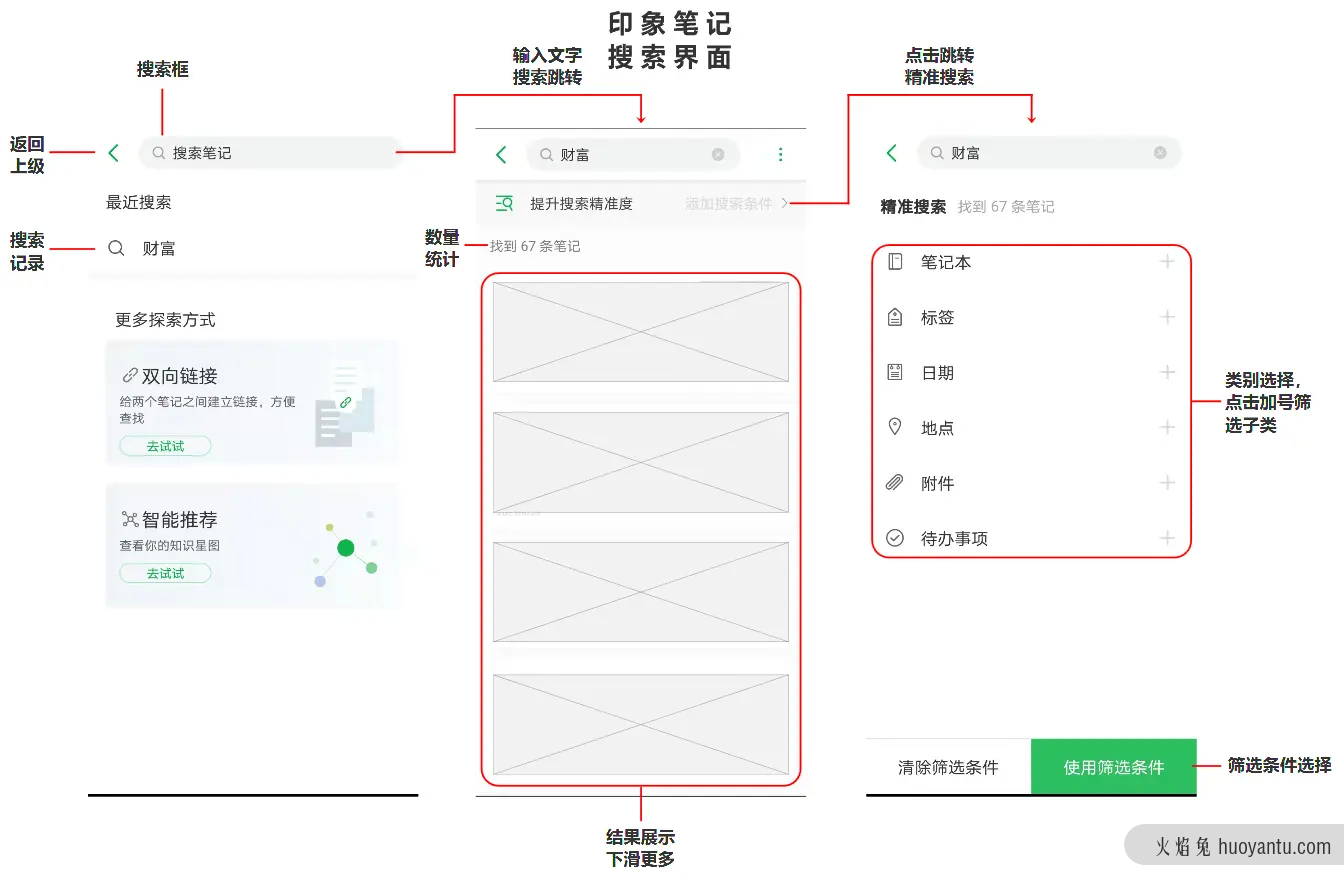Expand 待办事项 filter with plus sign
1344x880 pixels.
point(1166,538)
